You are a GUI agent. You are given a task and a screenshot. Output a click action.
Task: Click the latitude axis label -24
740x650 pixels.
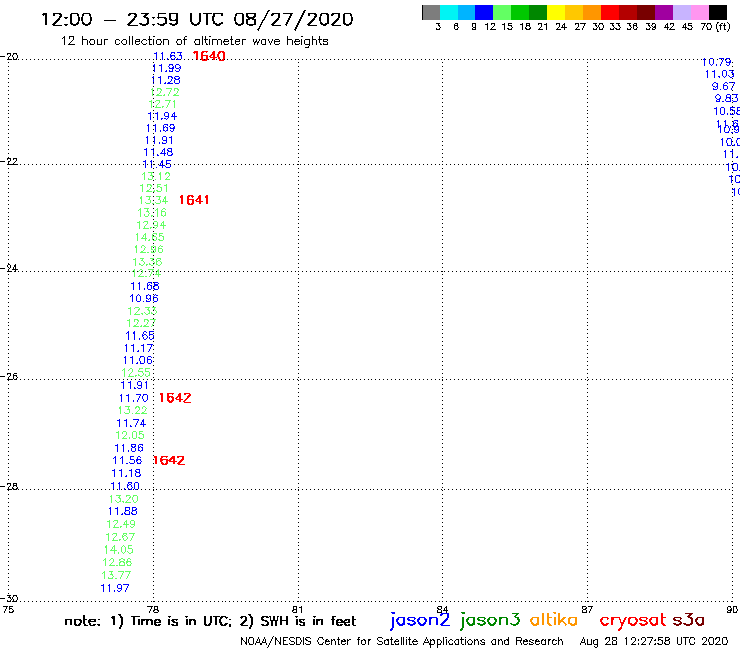click(9, 268)
